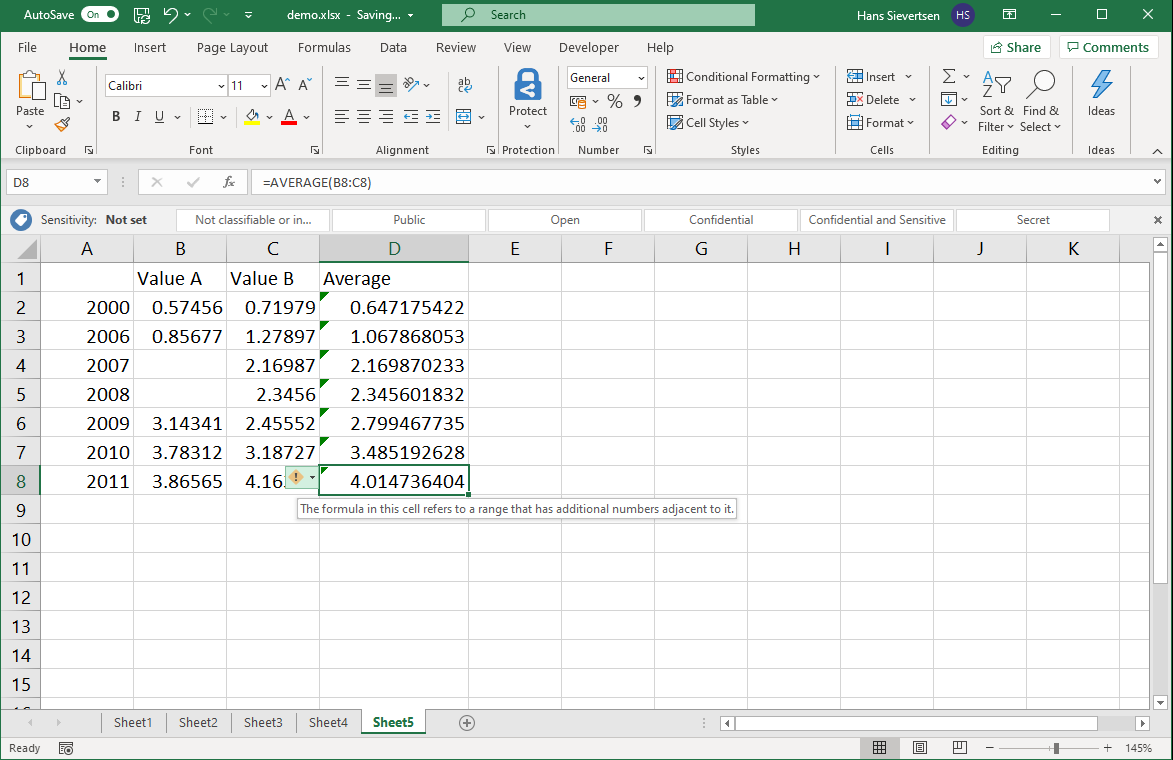
Task: Open the General number format dropdown
Action: tap(641, 78)
